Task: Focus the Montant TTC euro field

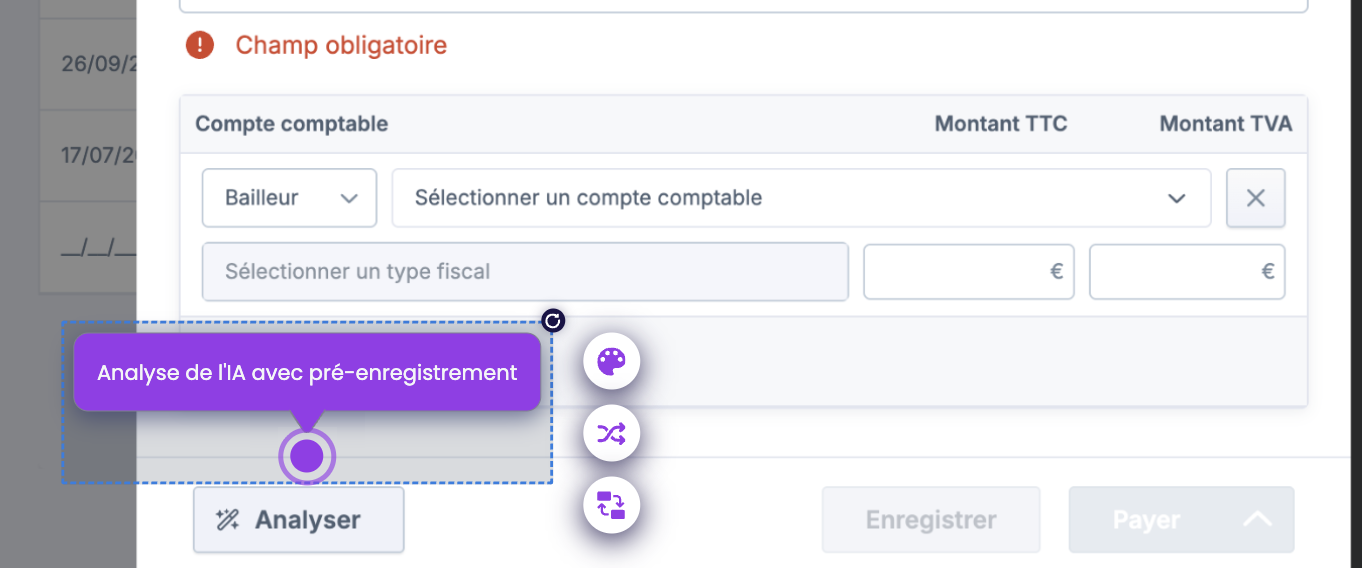Action: point(968,271)
